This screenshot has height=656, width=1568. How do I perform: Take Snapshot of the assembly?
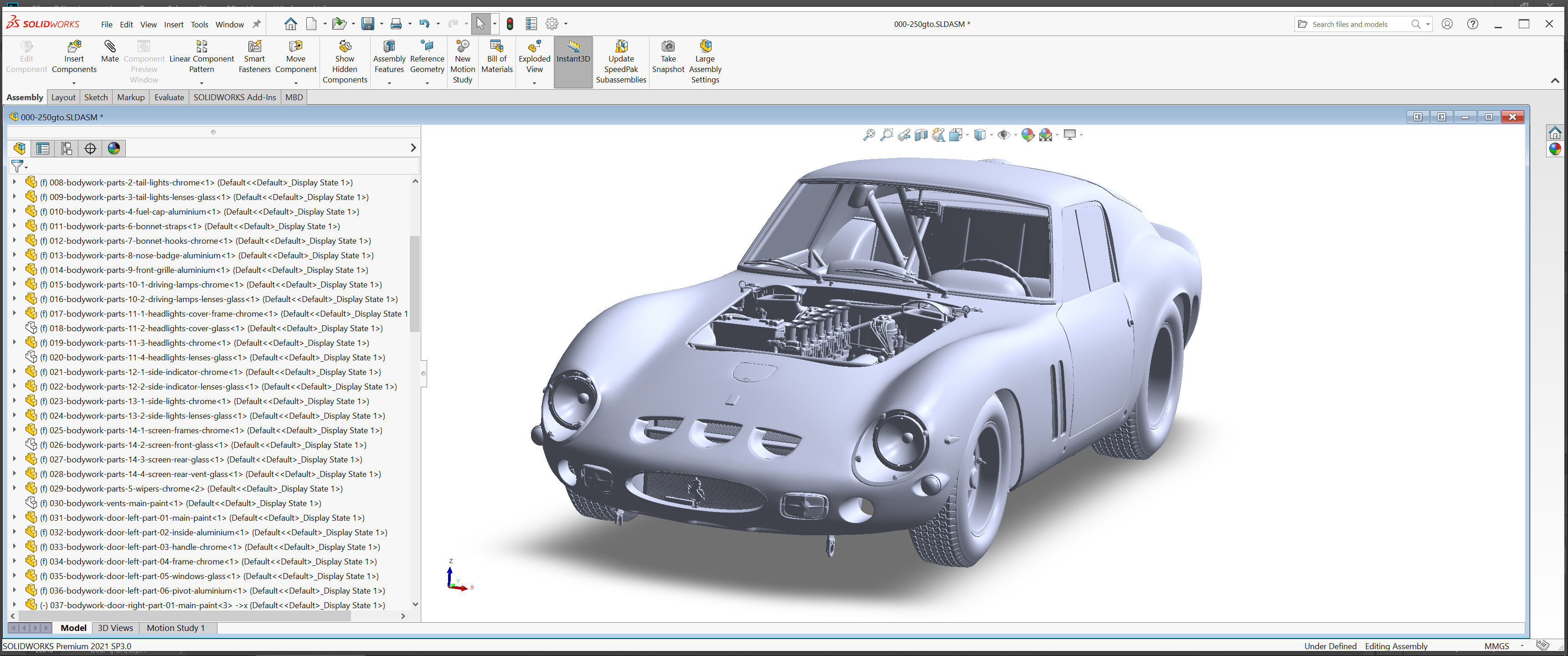668,57
